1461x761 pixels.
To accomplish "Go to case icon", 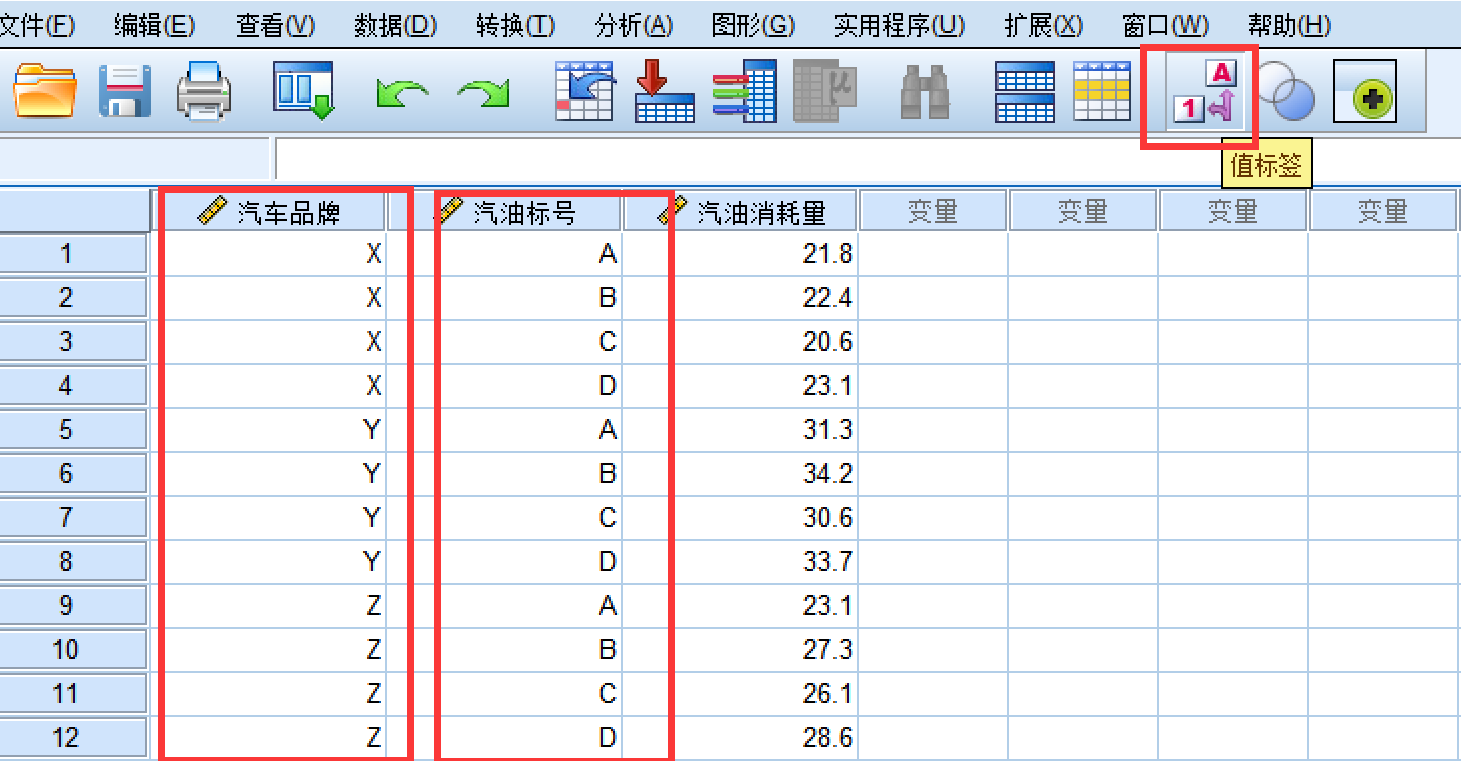I will click(x=585, y=92).
